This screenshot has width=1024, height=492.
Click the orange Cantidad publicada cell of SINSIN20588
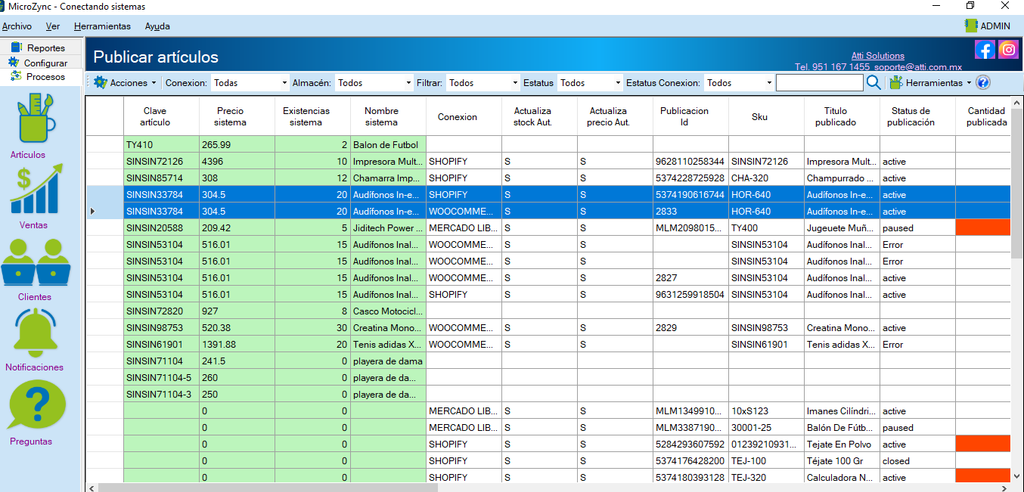(983, 228)
